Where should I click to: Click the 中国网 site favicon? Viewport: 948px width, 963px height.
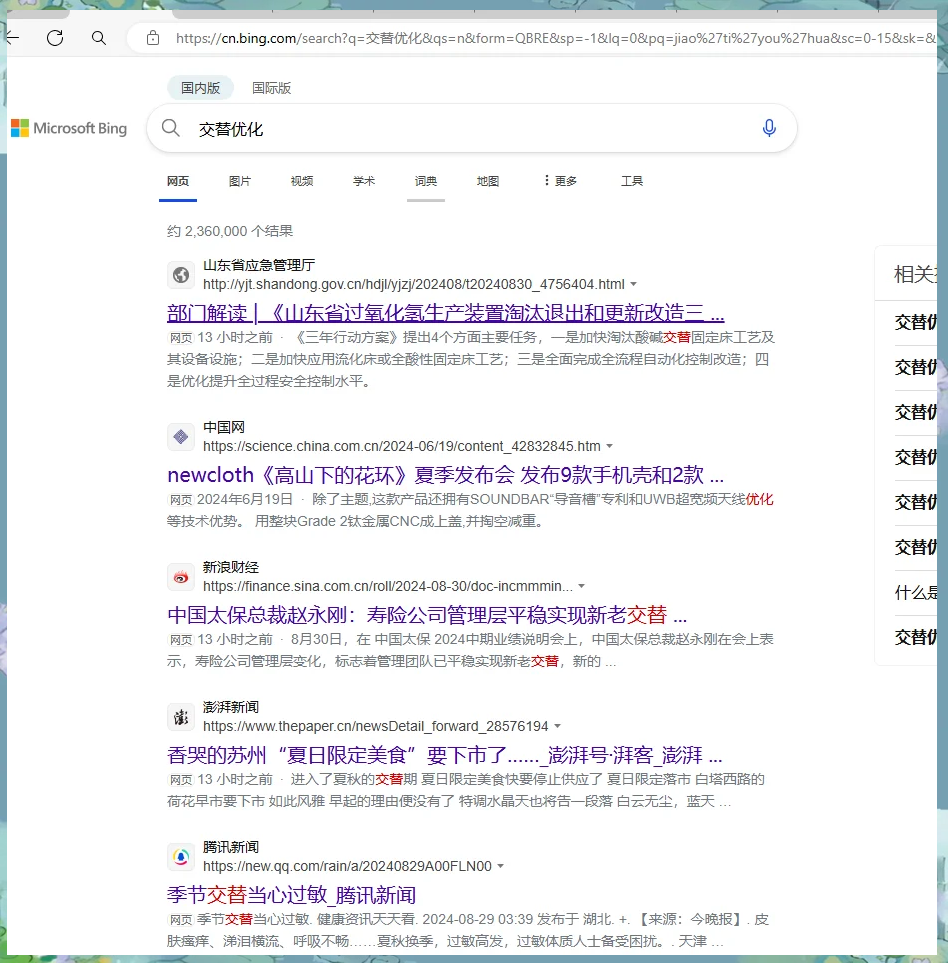(181, 437)
